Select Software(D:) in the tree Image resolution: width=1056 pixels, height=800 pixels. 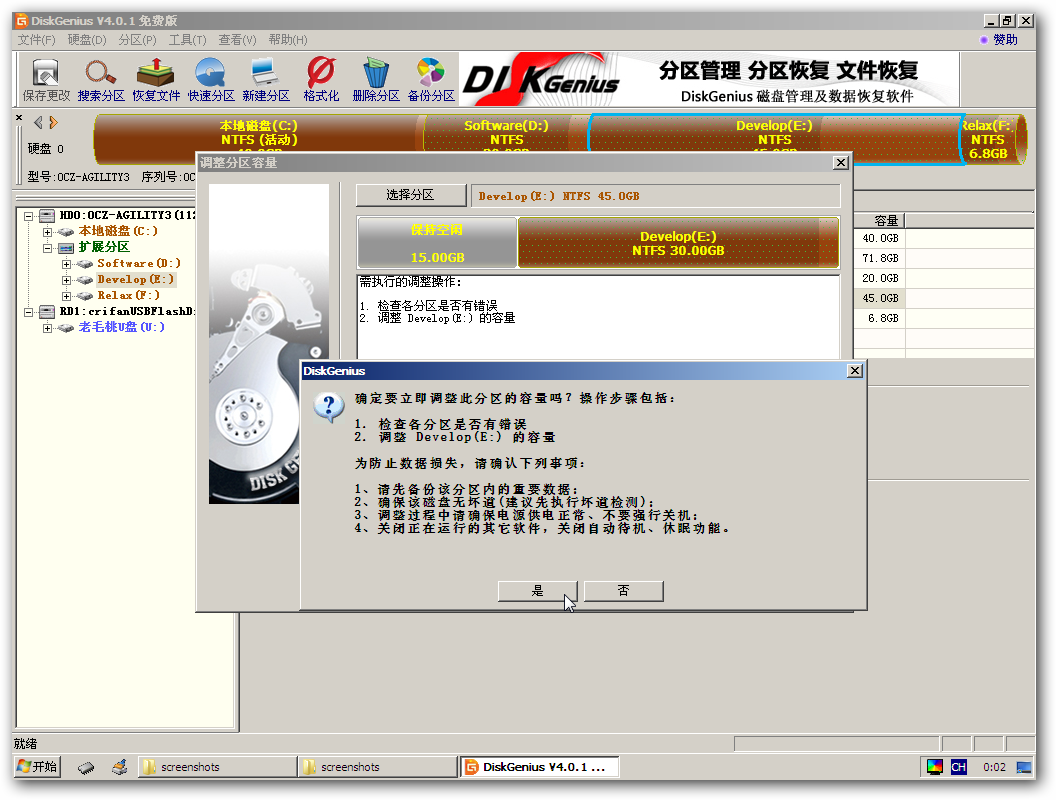[139, 263]
